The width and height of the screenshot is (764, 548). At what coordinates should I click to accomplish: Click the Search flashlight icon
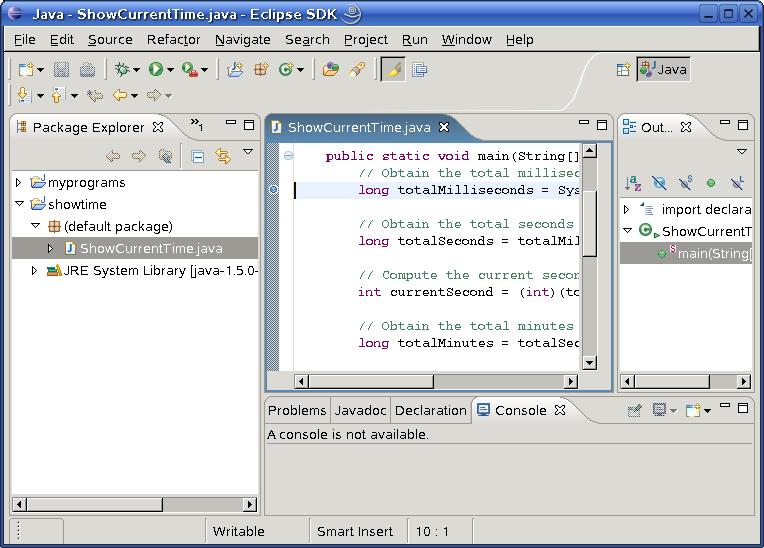click(x=357, y=70)
